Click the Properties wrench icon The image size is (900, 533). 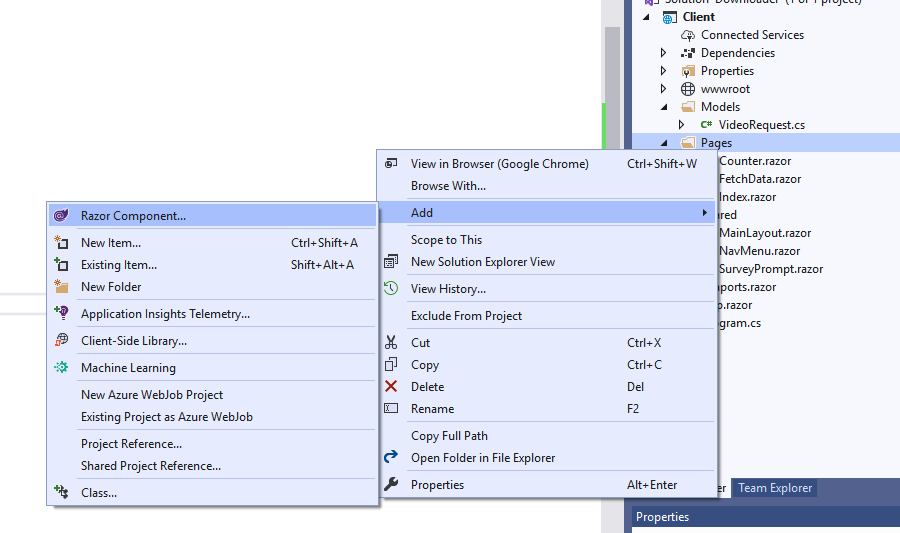pyautogui.click(x=391, y=484)
